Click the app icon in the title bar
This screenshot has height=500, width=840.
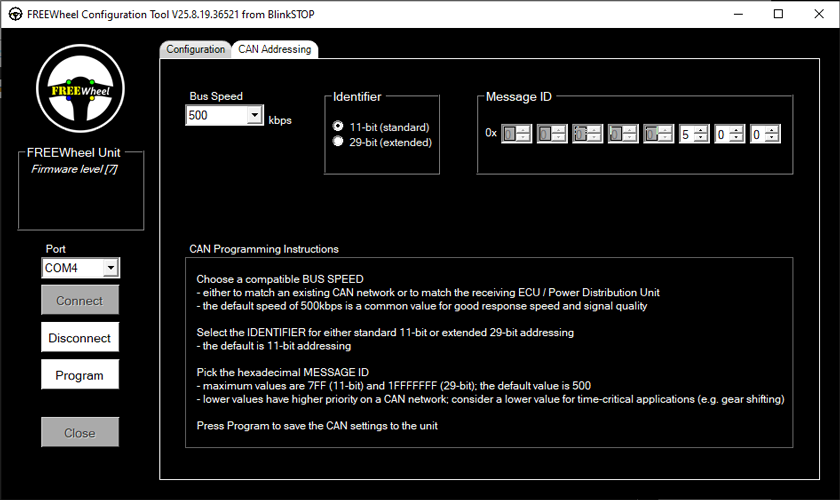[x=16, y=14]
